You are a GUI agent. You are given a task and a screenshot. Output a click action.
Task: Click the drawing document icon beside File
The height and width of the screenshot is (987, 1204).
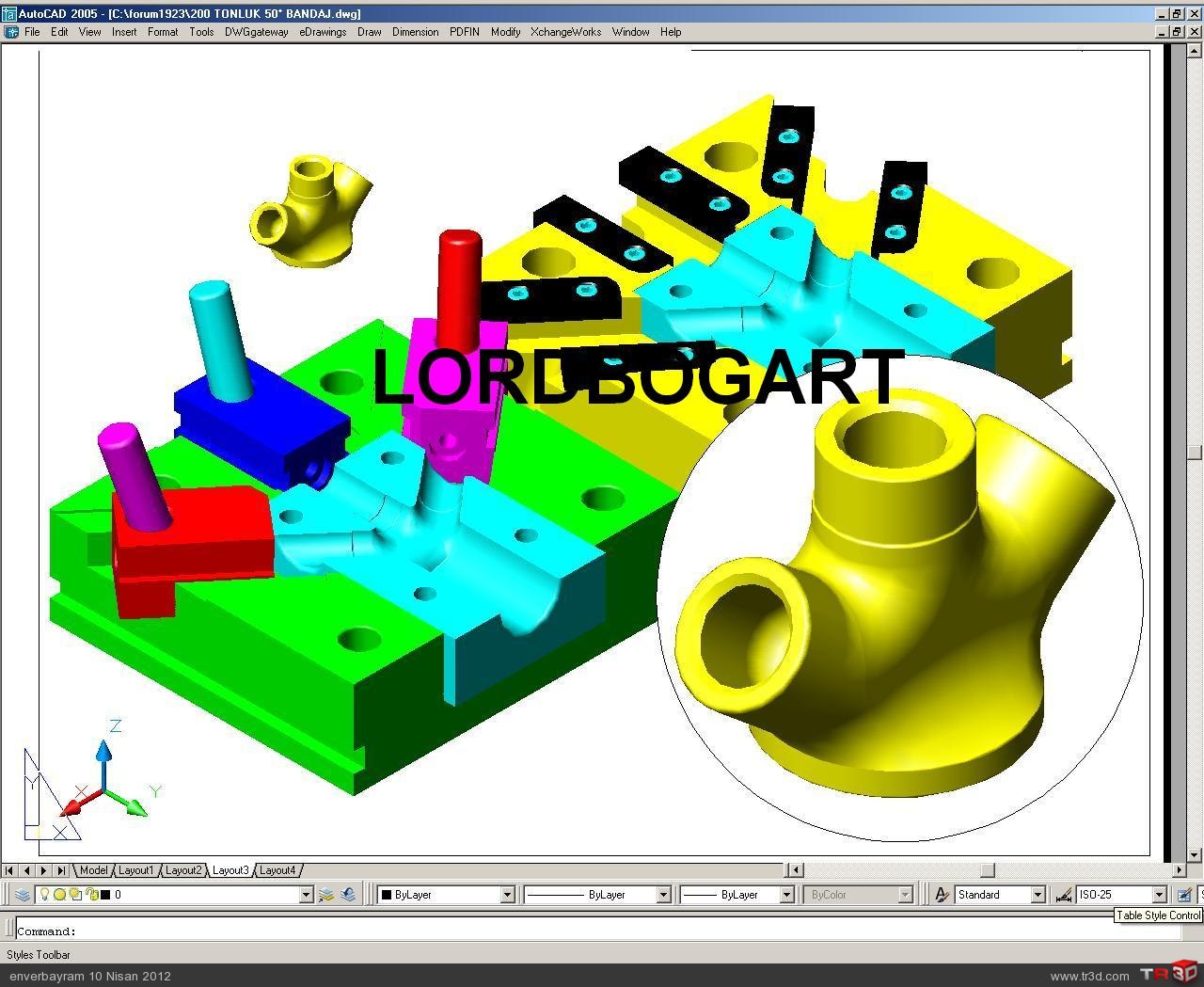(x=11, y=32)
